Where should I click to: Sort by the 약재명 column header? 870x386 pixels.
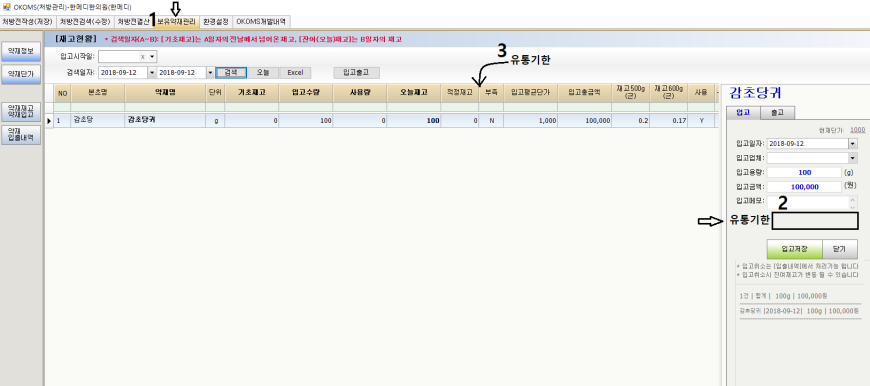point(165,93)
